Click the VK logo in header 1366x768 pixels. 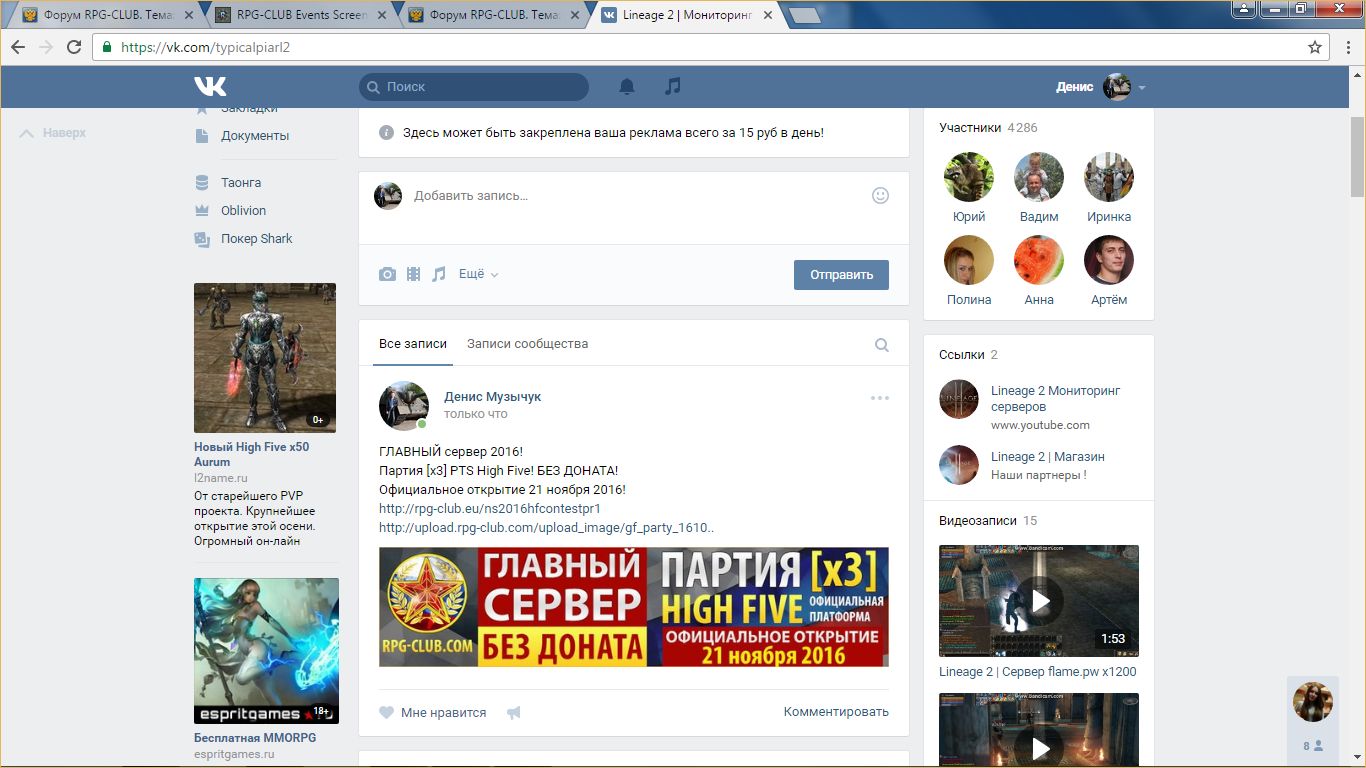(x=210, y=87)
